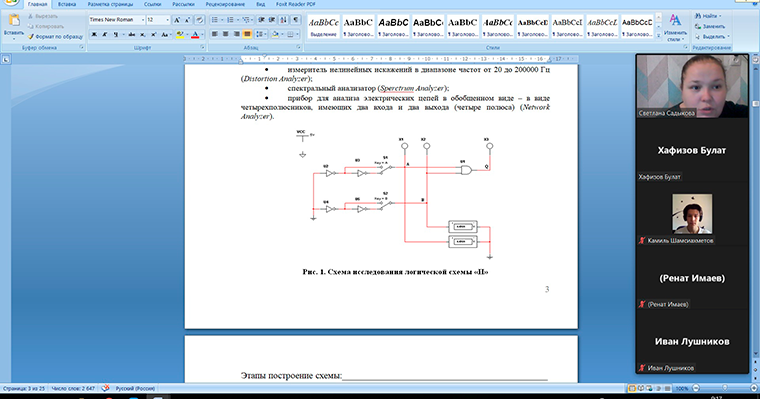Screen dimensions: 760x399
Task: Click the Cut (Вырезать) command
Action: pos(43,16)
